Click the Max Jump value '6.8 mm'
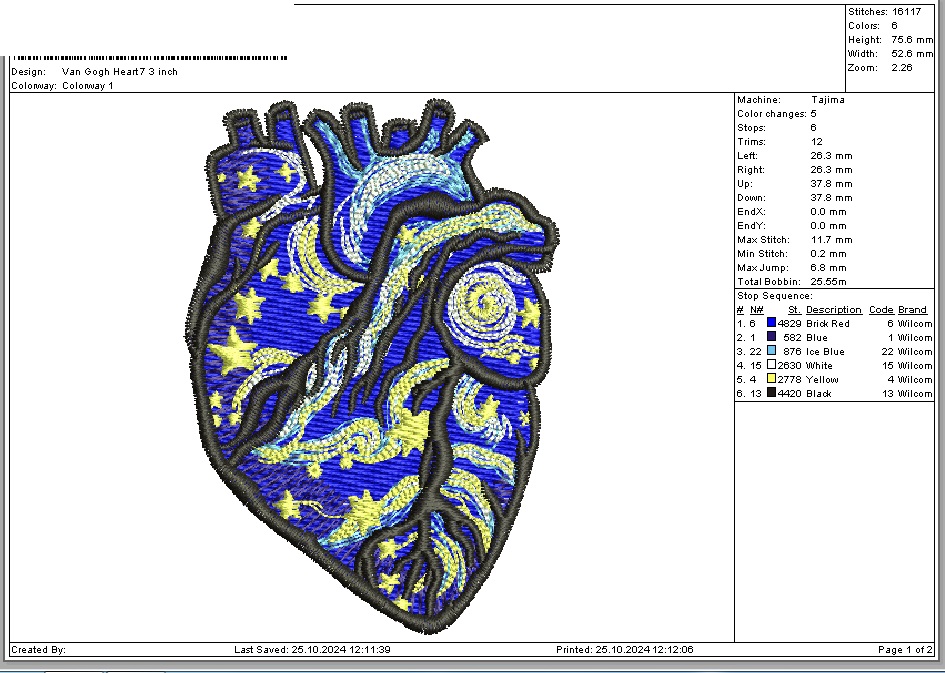 [x=829, y=268]
